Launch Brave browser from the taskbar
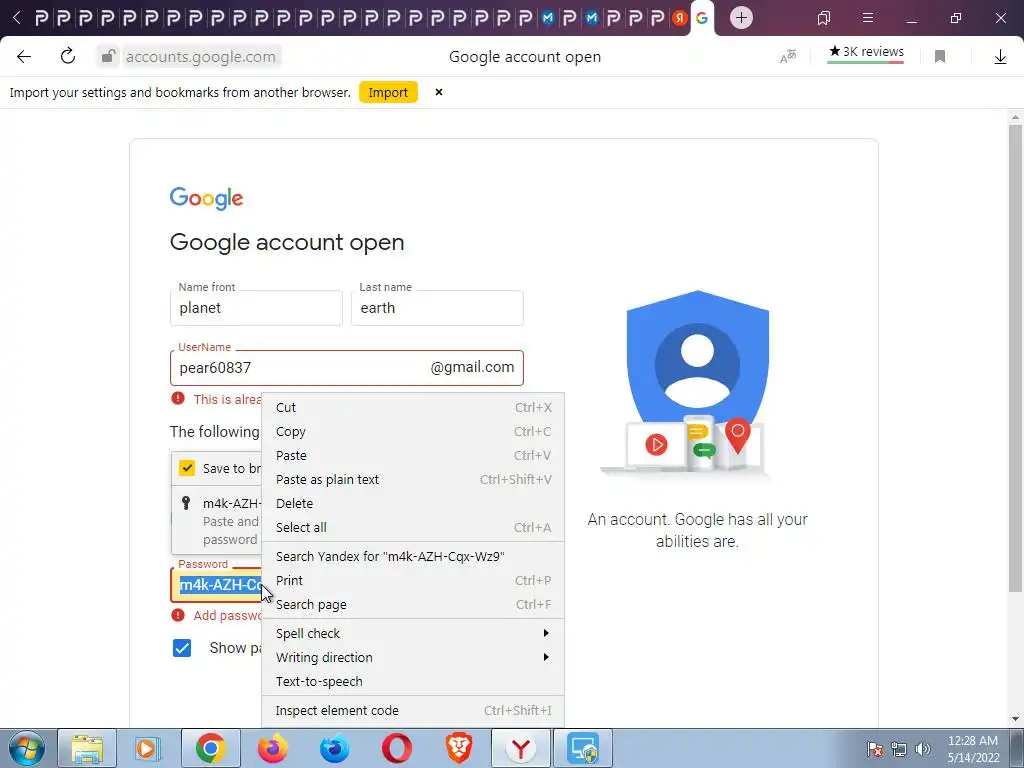The height and width of the screenshot is (768, 1024). pos(458,748)
